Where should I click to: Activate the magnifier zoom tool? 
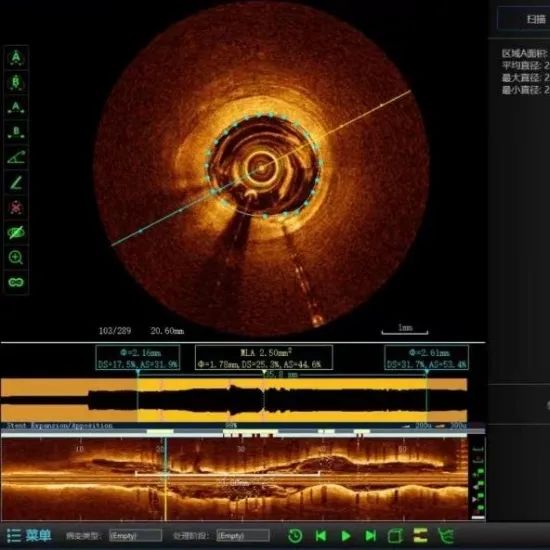tap(16, 257)
